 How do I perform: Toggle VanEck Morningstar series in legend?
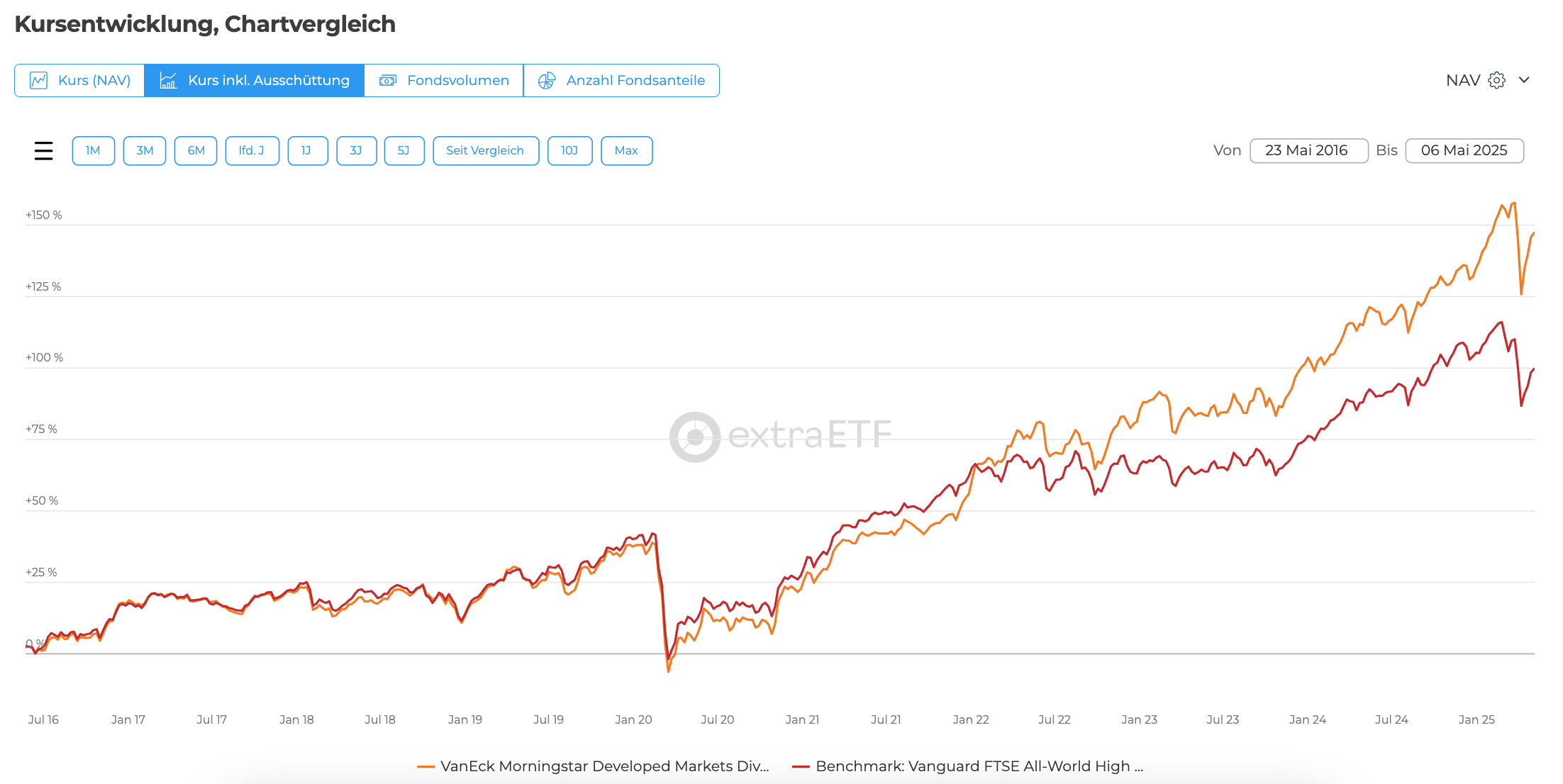click(604, 766)
